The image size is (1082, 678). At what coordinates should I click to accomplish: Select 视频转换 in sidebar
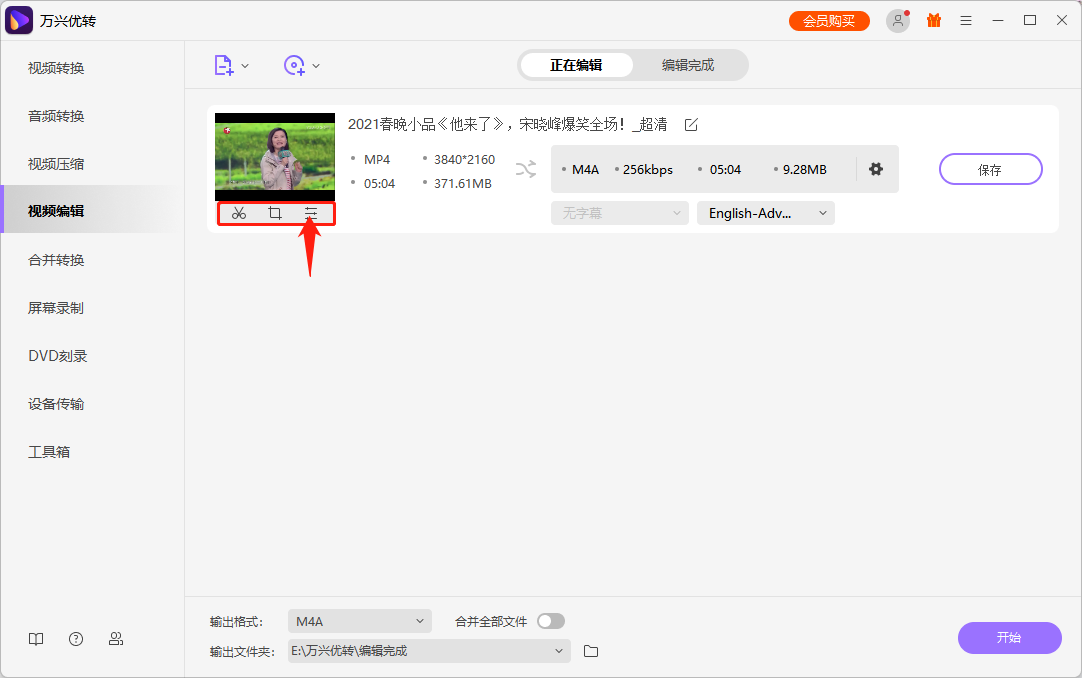pos(56,68)
